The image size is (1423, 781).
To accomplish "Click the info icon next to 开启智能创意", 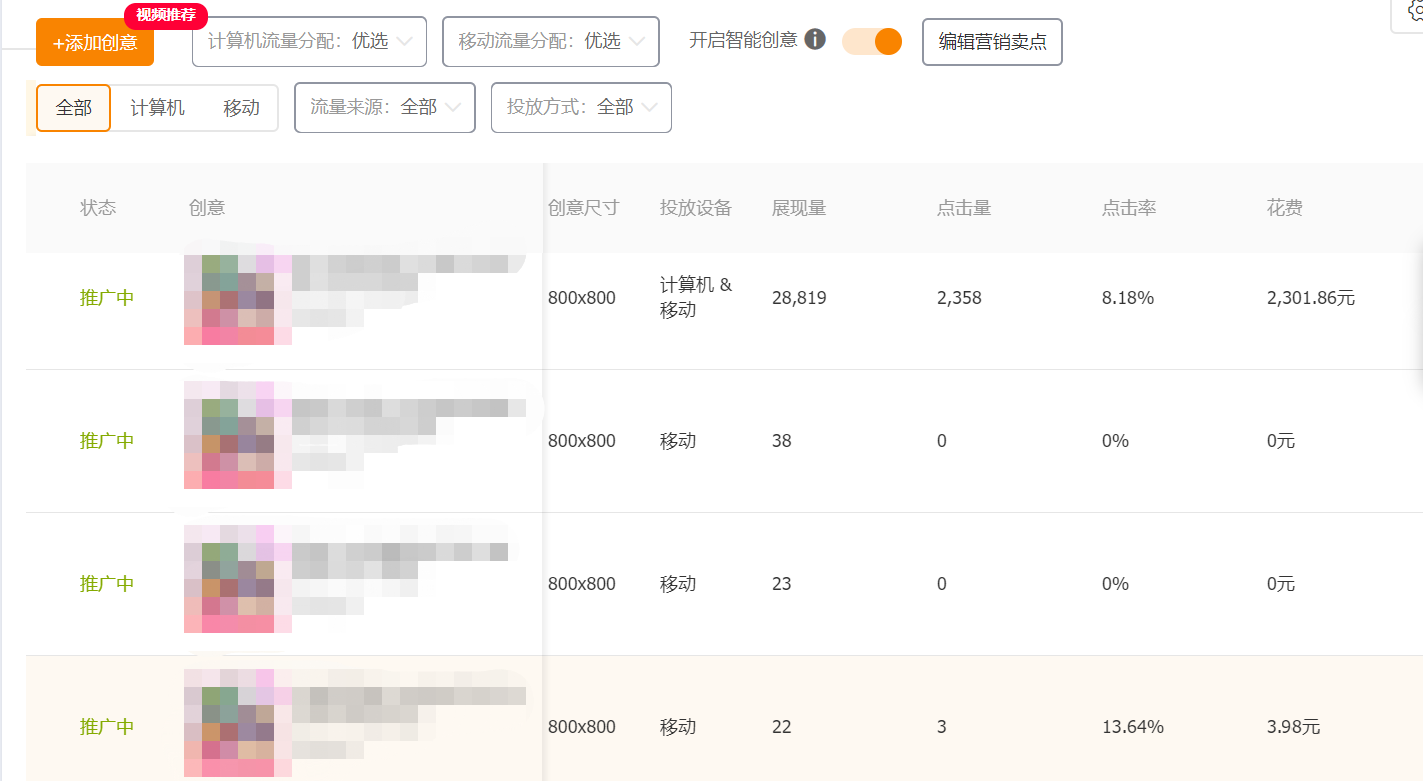I will (816, 39).
